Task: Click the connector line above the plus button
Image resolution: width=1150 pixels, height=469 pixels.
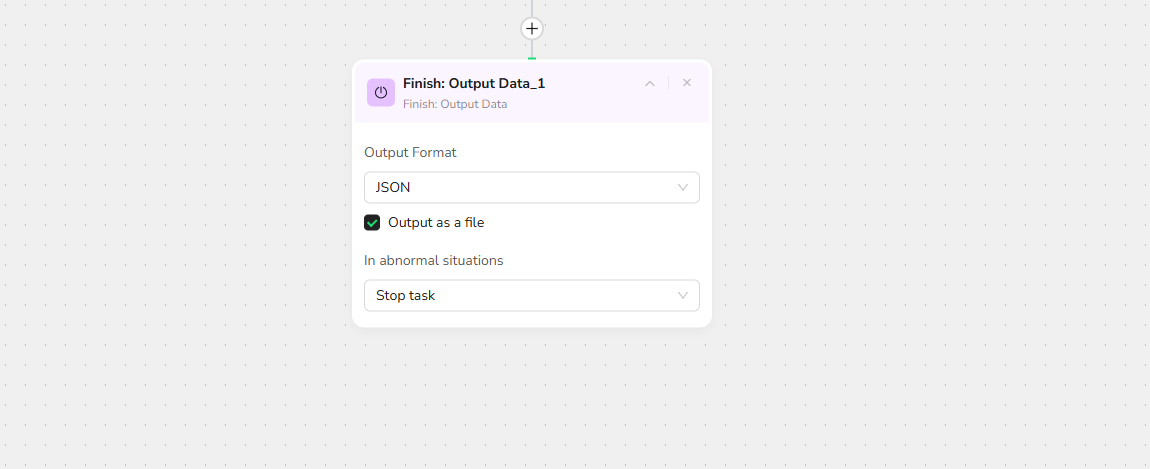Action: (532, 8)
